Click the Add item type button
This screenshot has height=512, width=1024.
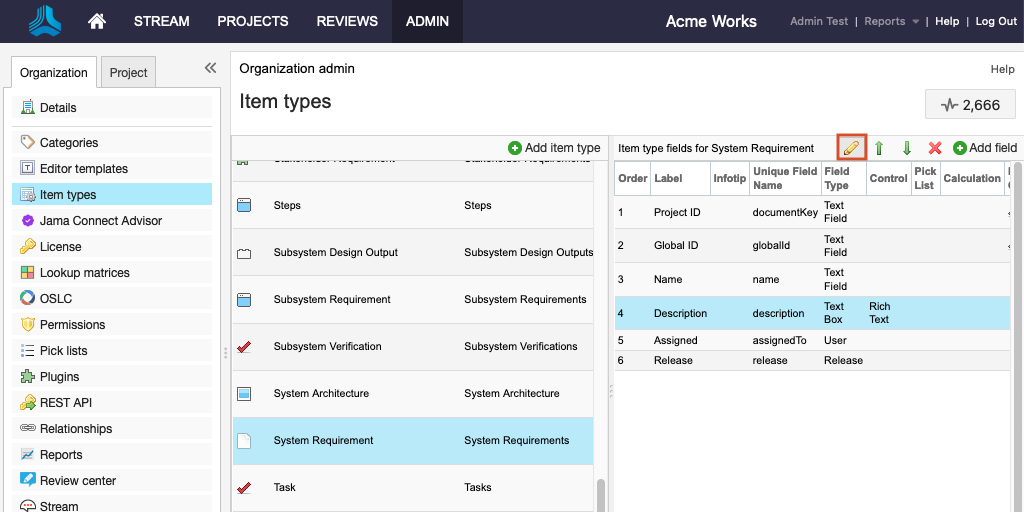(x=554, y=148)
